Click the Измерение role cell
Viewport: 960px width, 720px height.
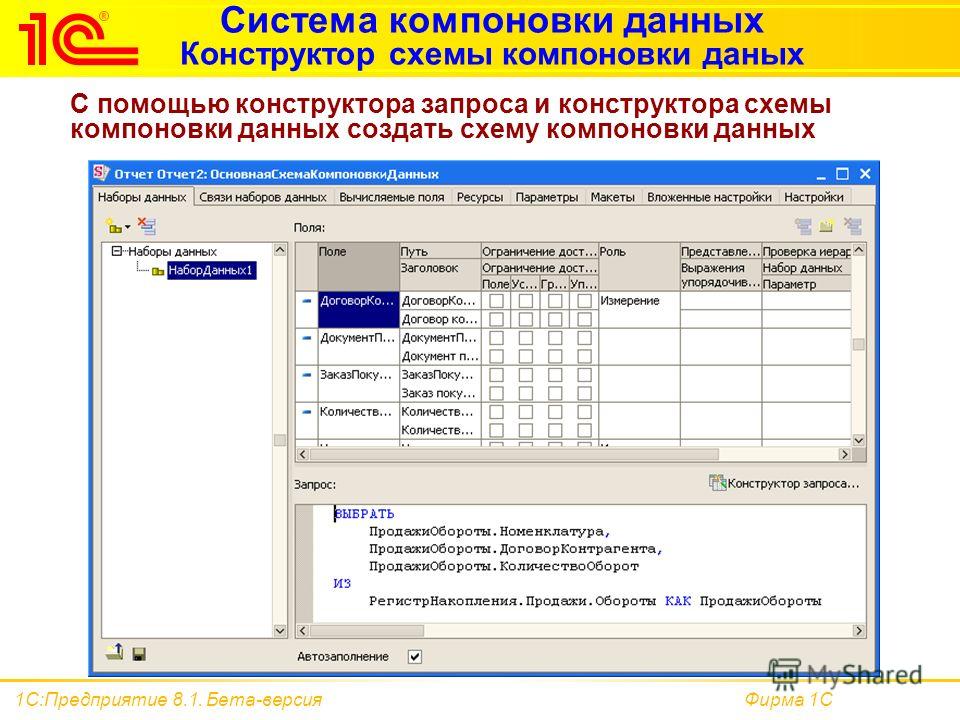point(639,310)
